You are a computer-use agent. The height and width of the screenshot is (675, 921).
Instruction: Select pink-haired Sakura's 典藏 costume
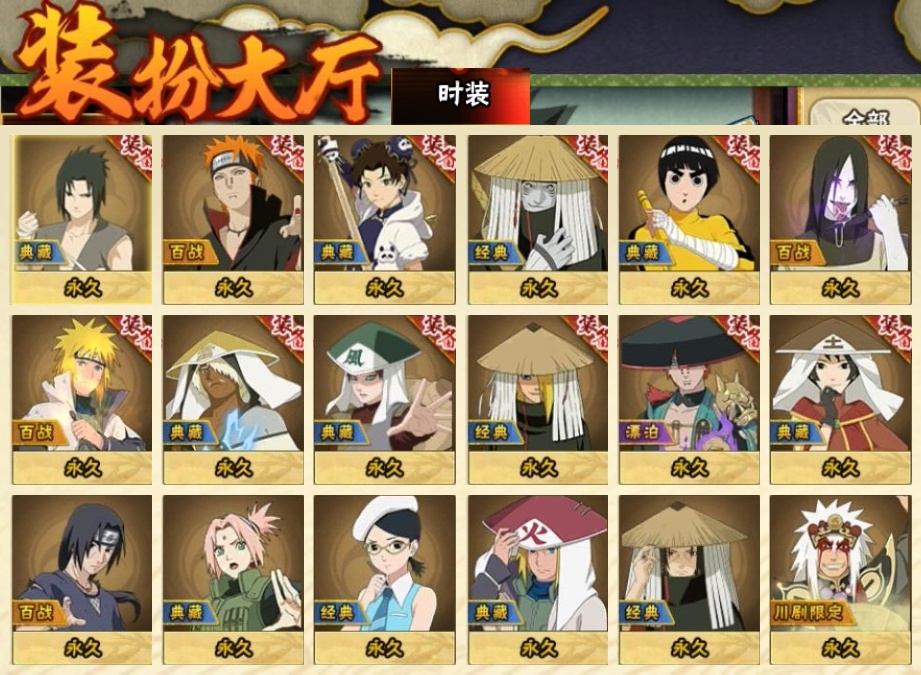(x=233, y=580)
